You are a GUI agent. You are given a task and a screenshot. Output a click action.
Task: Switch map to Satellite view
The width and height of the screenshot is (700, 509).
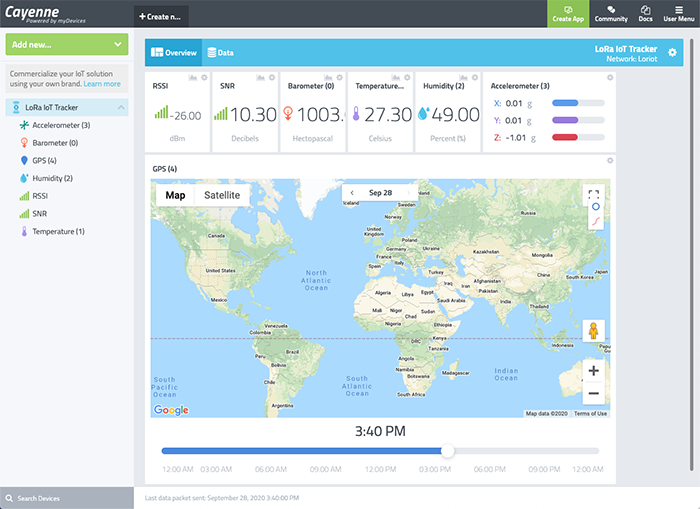click(222, 195)
